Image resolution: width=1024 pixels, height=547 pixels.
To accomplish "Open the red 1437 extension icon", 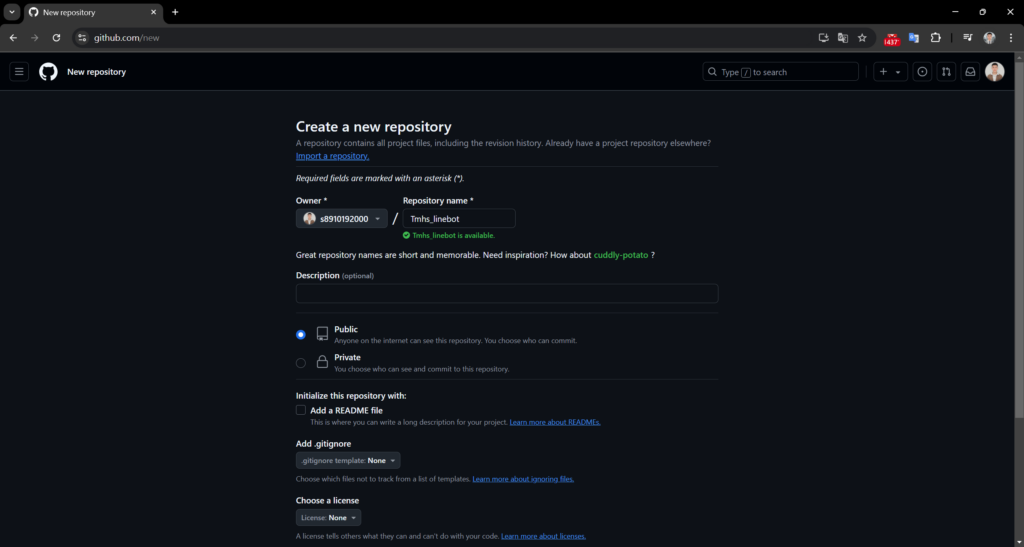I will pyautogui.click(x=892, y=39).
